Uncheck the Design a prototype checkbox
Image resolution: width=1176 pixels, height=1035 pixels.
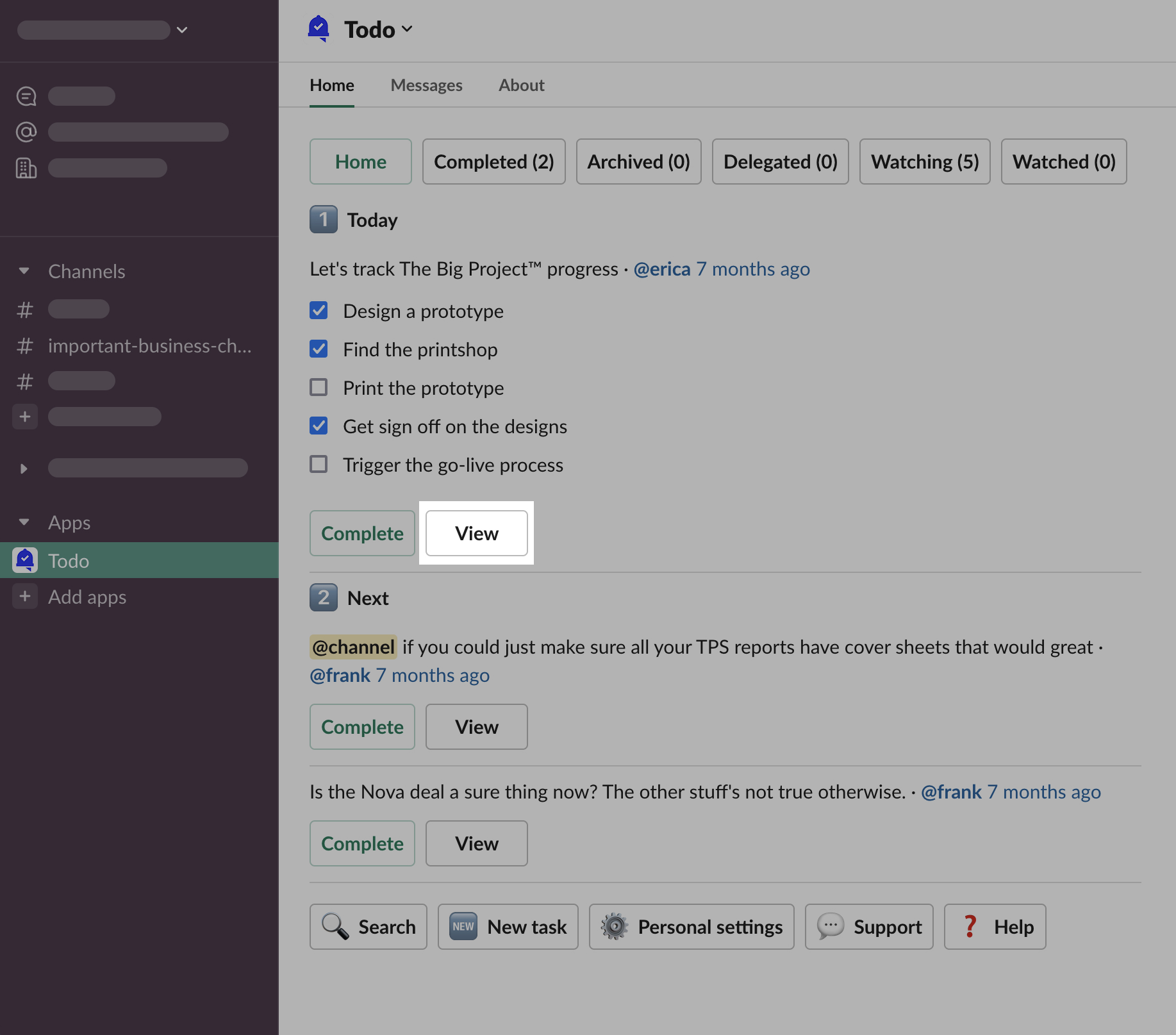(x=319, y=311)
